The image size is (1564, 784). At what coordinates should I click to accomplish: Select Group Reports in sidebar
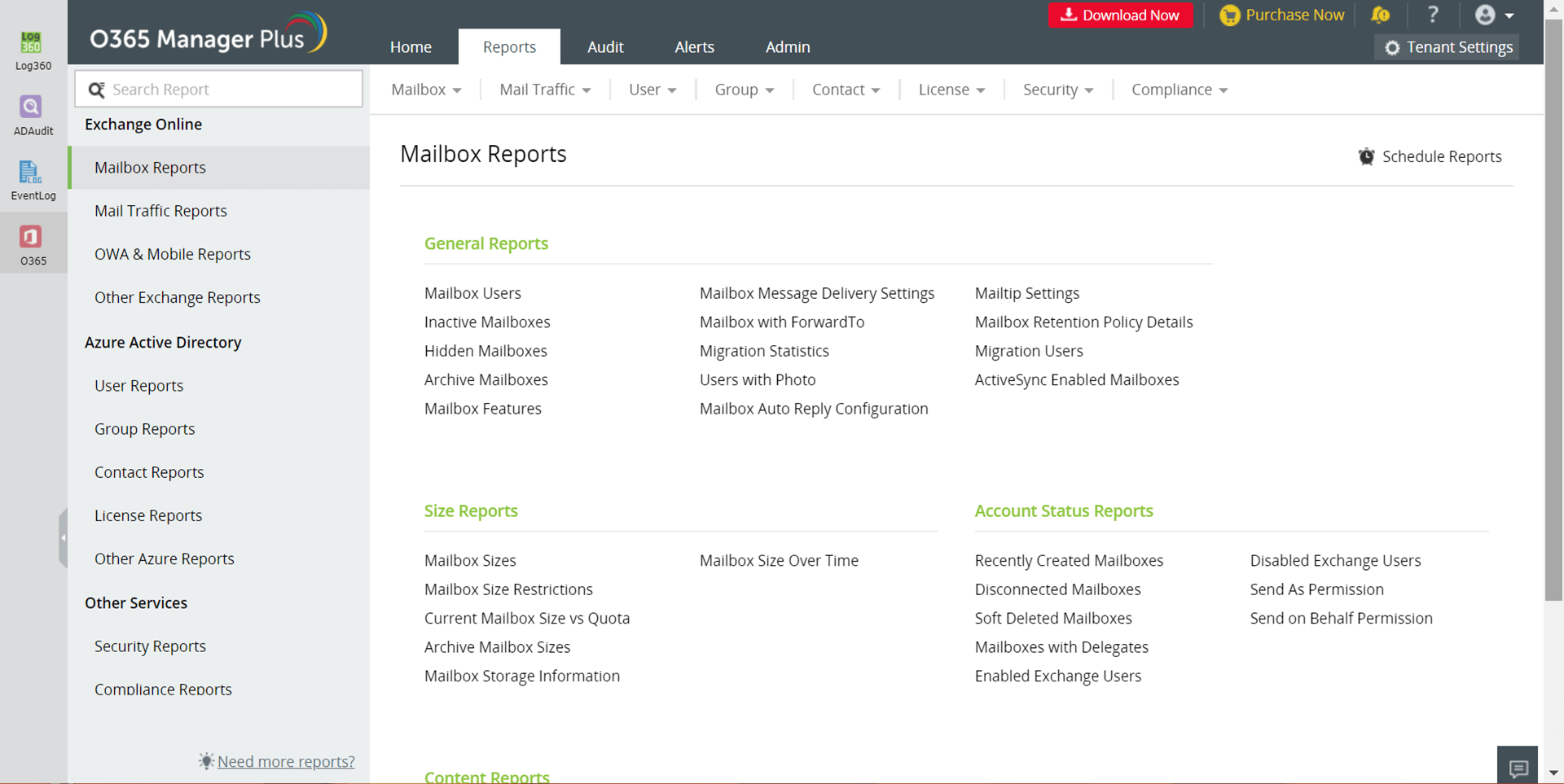(144, 429)
